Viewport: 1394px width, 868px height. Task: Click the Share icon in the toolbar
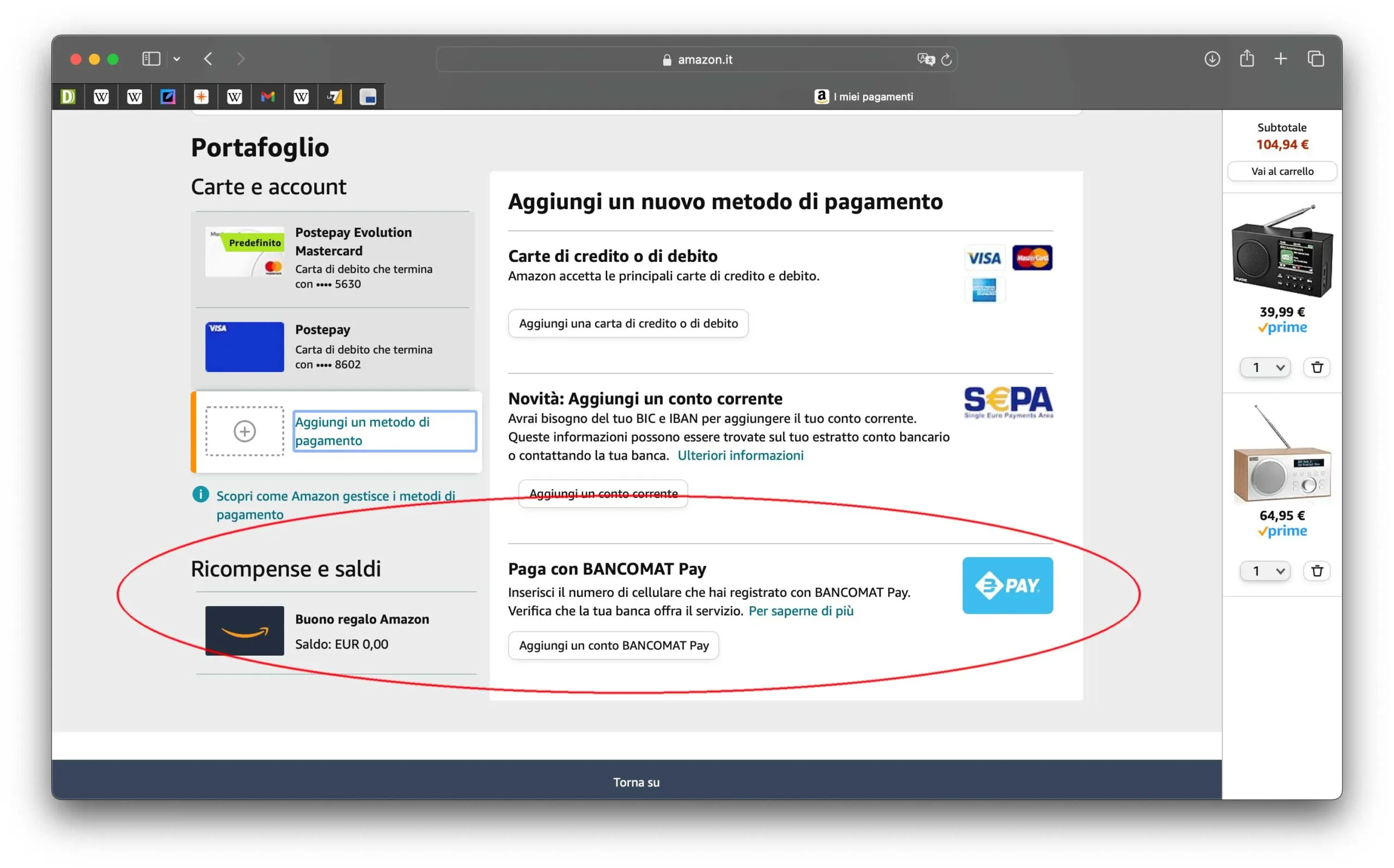(x=1246, y=59)
